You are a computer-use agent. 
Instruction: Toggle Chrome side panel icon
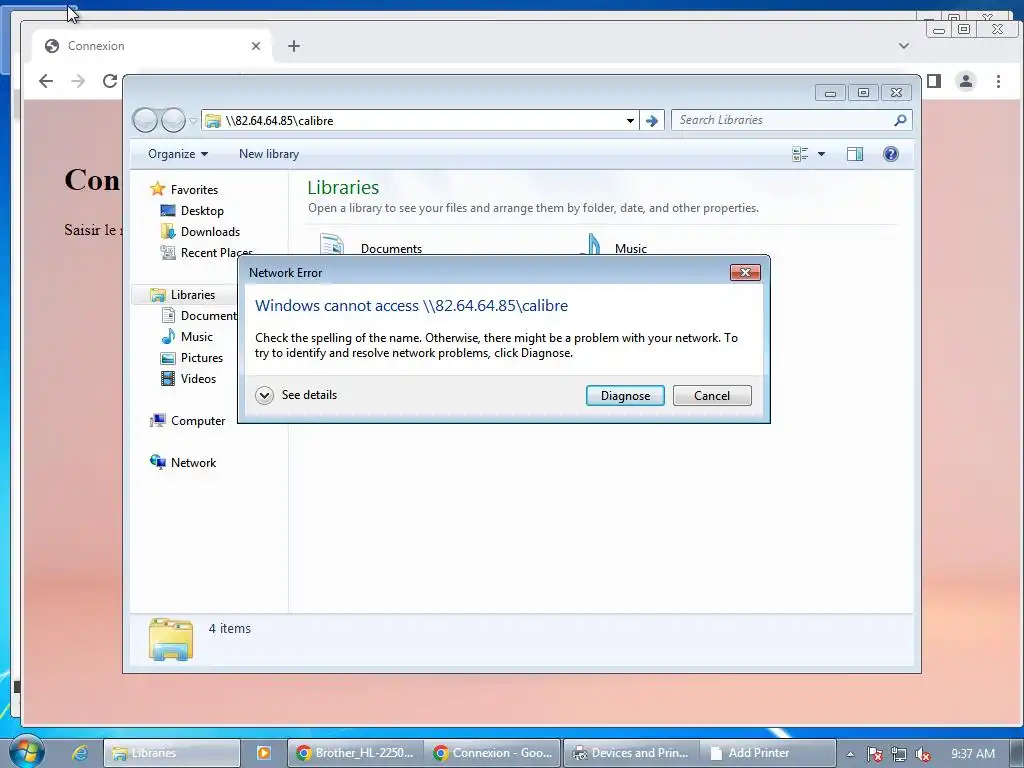pyautogui.click(x=934, y=81)
